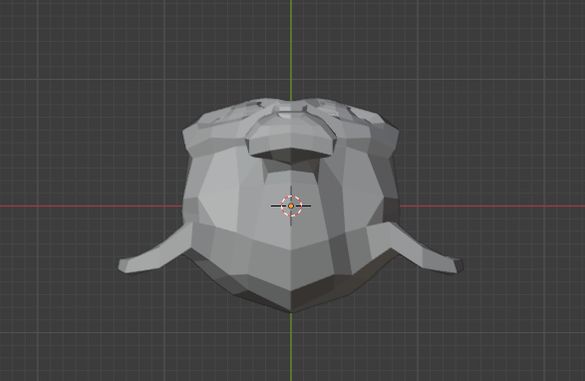Click the tip of the left flipper
The image size is (585, 381).
pos(124,265)
